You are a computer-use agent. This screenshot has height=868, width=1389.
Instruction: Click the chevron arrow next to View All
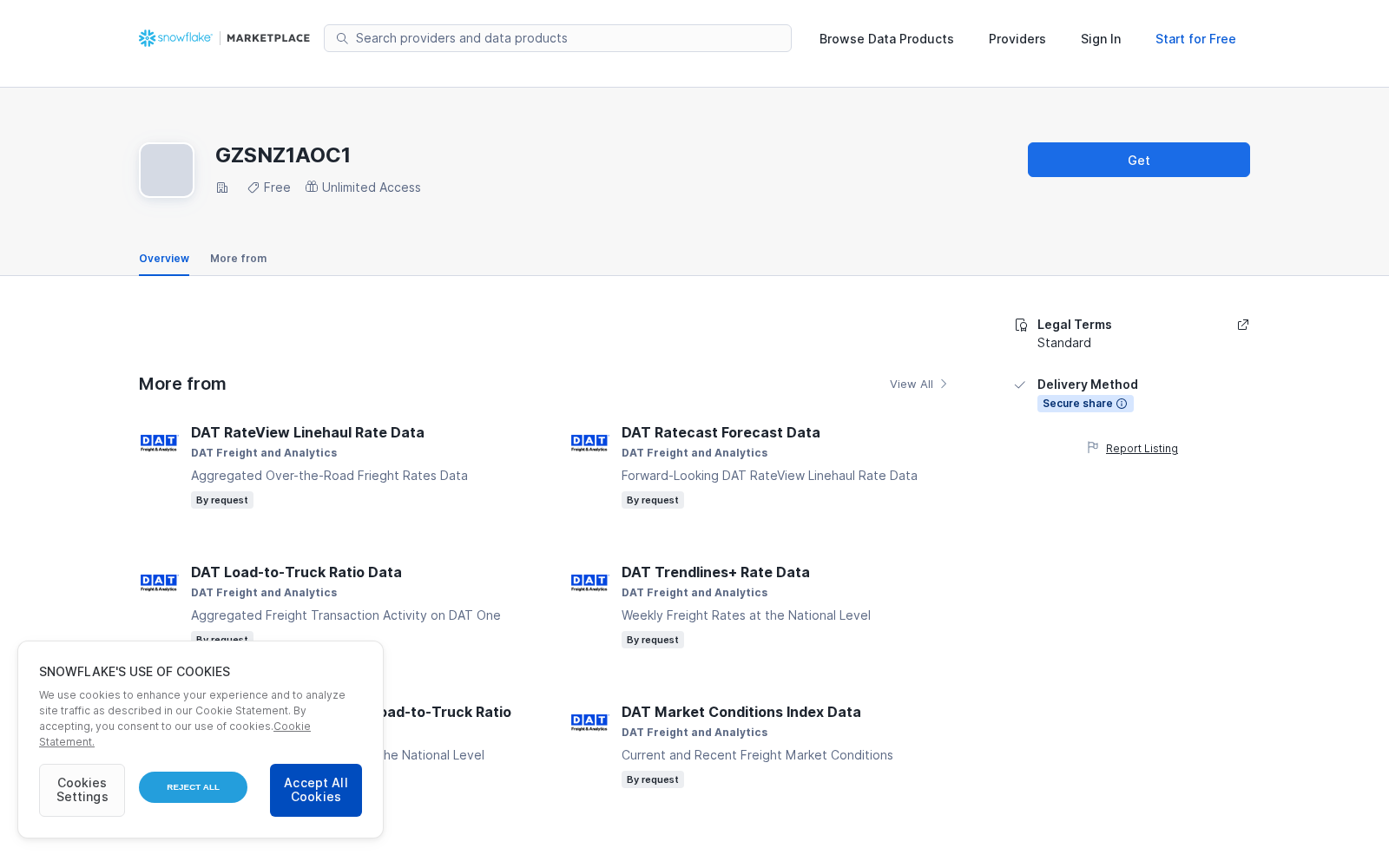coord(944,384)
